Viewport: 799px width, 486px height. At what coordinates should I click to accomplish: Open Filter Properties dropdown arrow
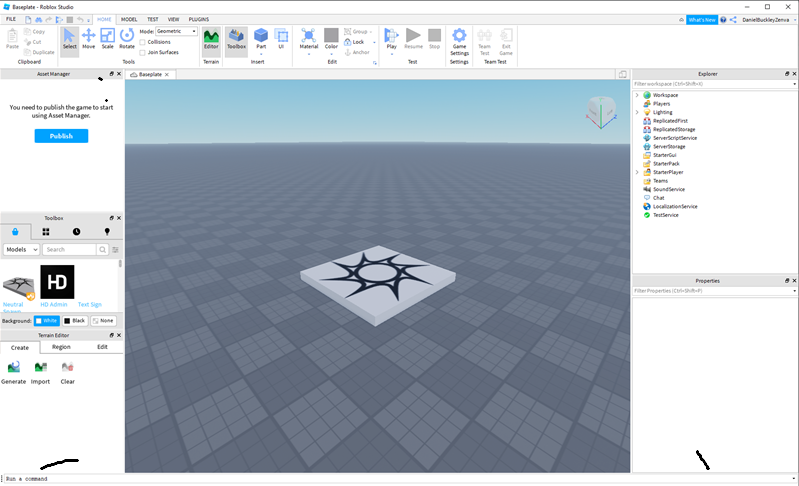pos(794,291)
